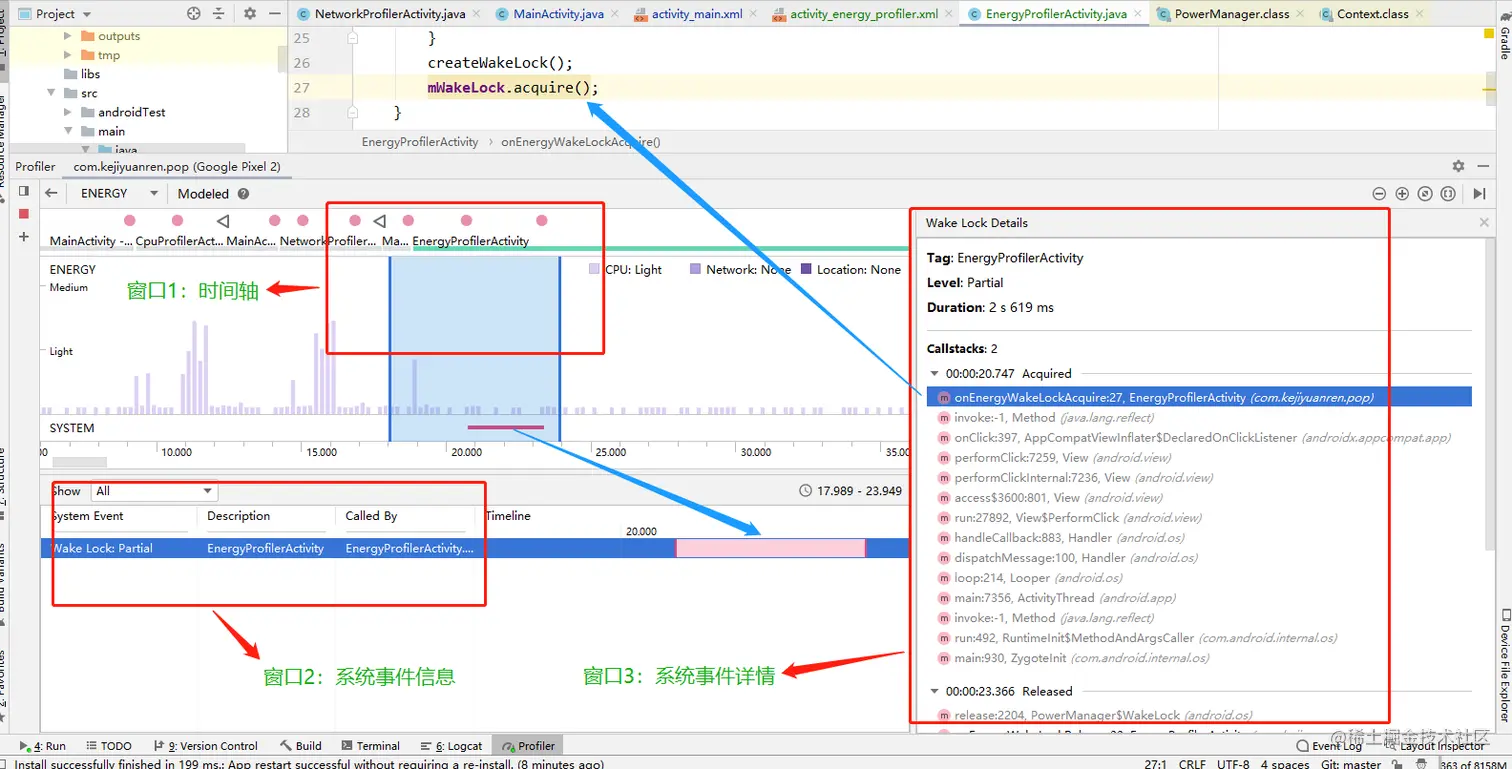Viewport: 1512px width, 769px height.
Task: Zoom in the profiler timeline
Action: [x=1402, y=194]
